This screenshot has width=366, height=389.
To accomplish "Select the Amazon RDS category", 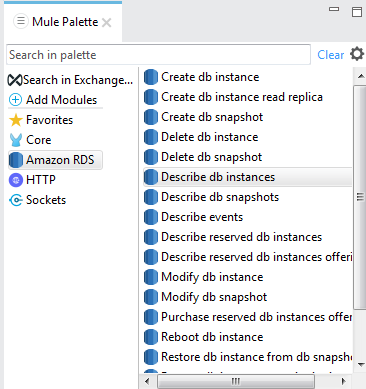I will coord(55,160).
